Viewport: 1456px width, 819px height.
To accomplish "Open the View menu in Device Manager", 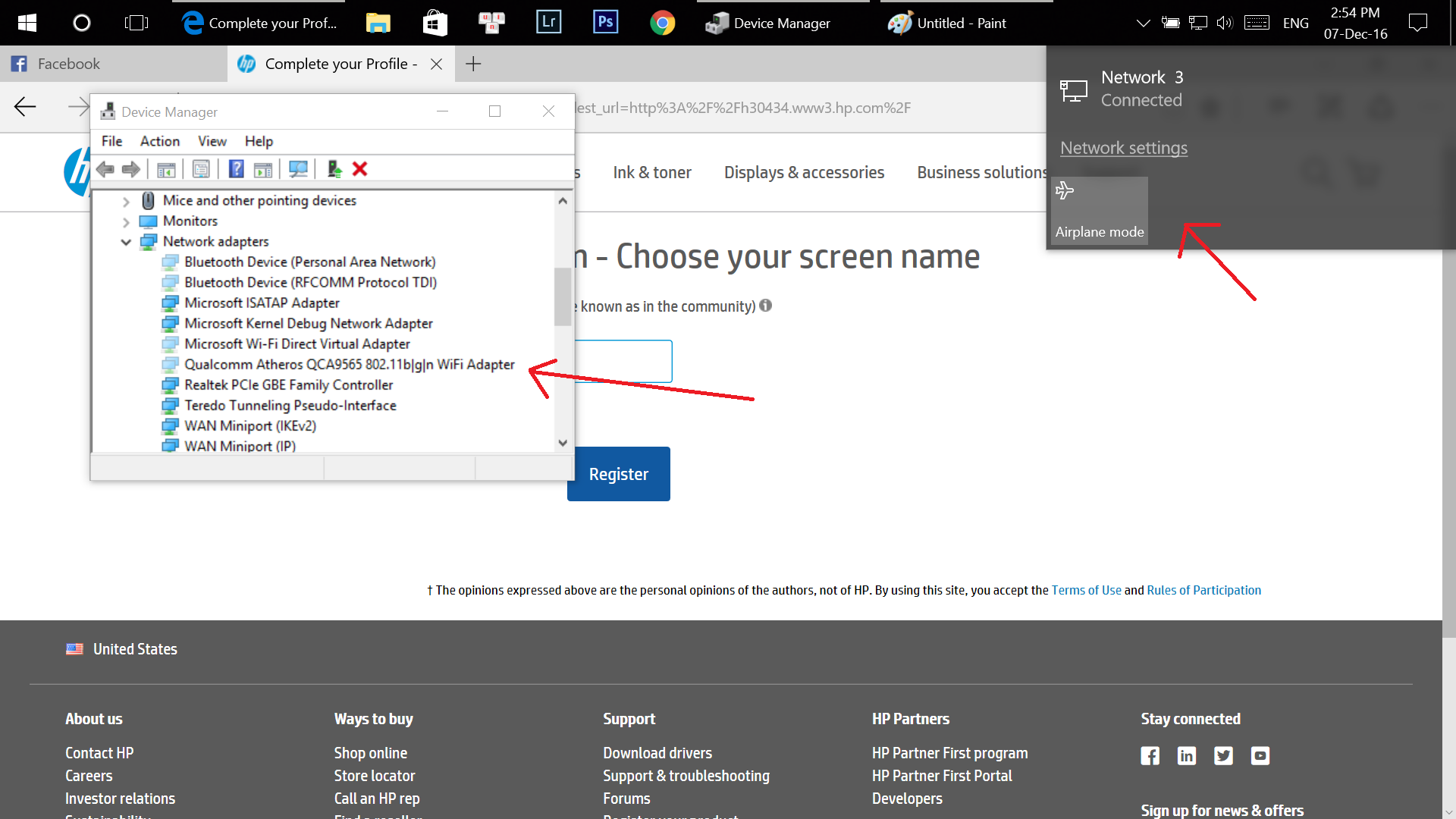I will [212, 141].
